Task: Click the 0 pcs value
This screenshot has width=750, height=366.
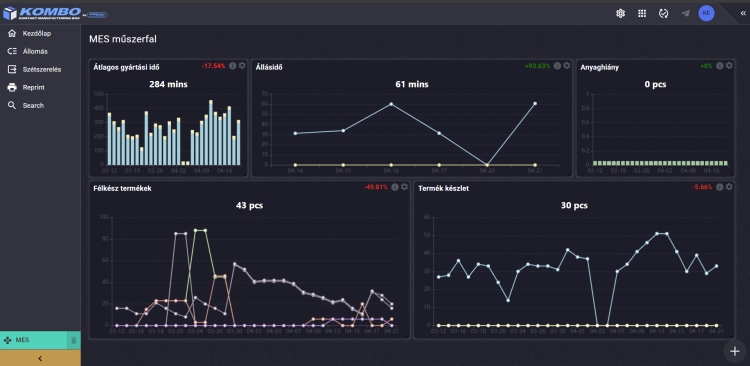Action: tap(655, 85)
